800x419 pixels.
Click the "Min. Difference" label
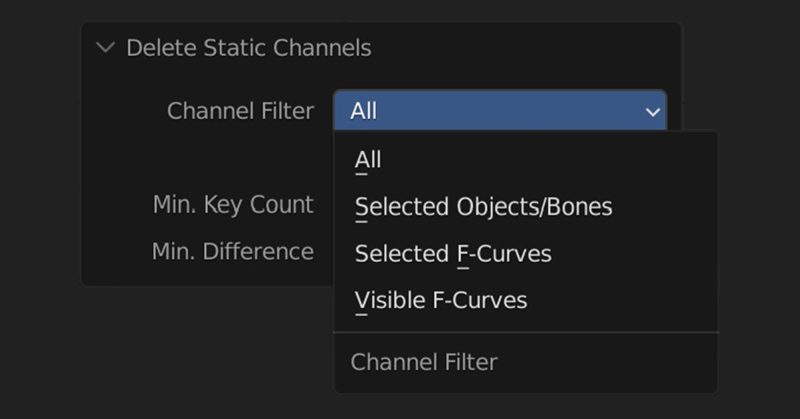233,251
